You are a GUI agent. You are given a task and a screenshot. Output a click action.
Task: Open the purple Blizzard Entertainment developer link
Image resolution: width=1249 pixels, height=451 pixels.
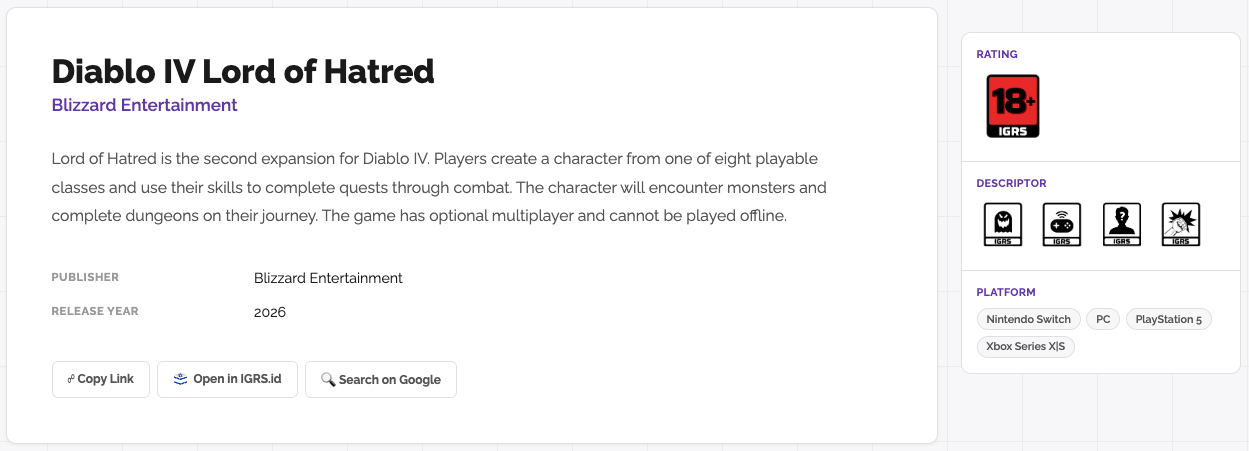coord(144,105)
